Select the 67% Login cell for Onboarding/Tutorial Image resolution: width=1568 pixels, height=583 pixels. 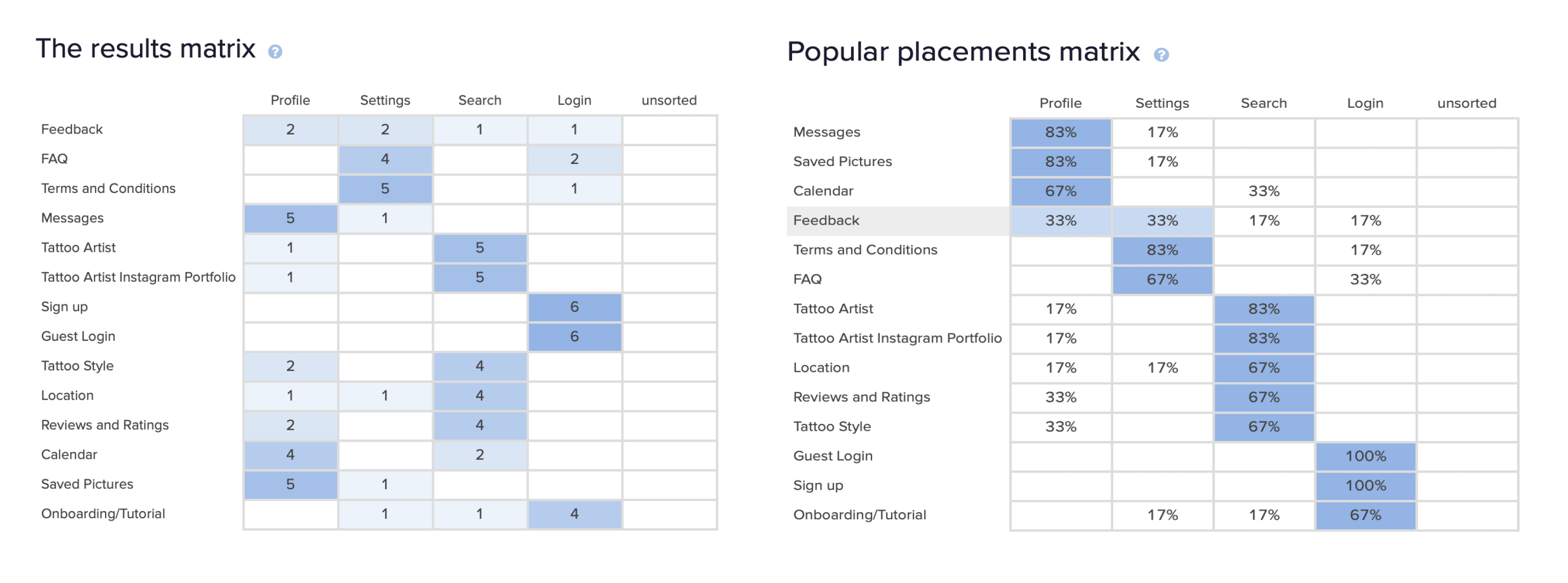[x=1365, y=515]
